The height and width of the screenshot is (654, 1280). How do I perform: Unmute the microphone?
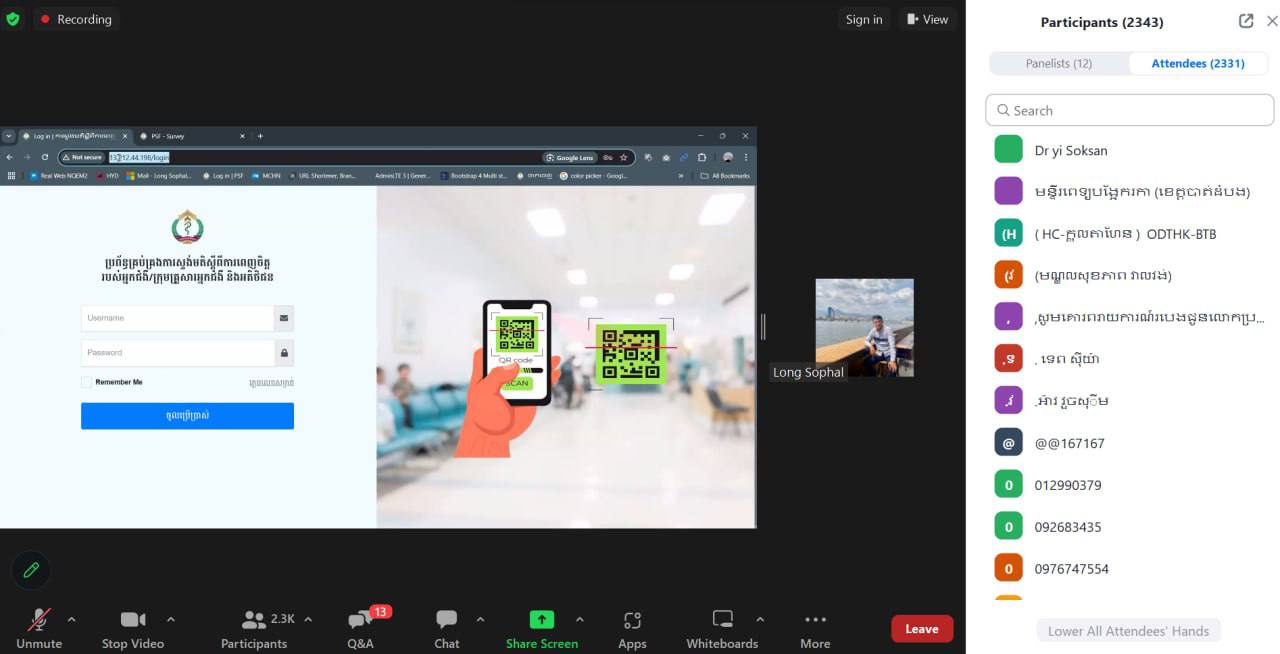(39, 629)
